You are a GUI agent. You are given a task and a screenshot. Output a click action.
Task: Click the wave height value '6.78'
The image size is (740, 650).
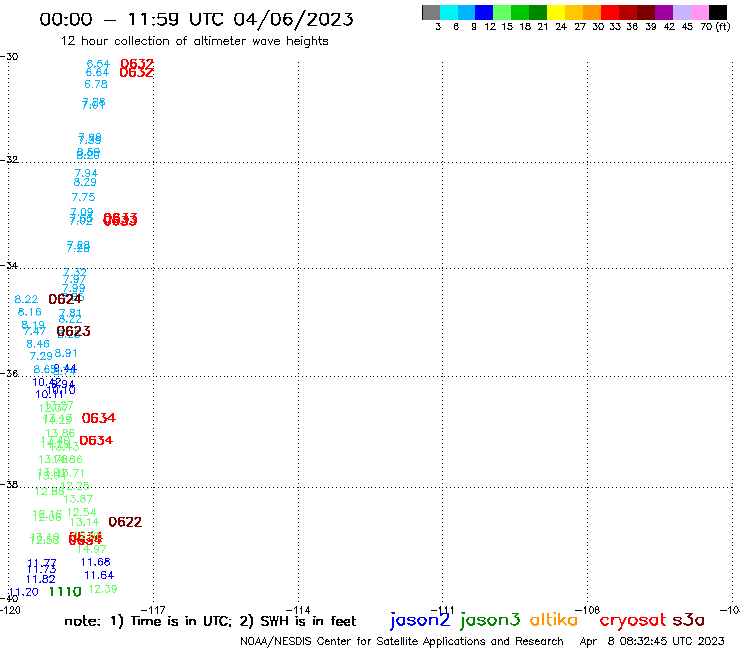96,84
